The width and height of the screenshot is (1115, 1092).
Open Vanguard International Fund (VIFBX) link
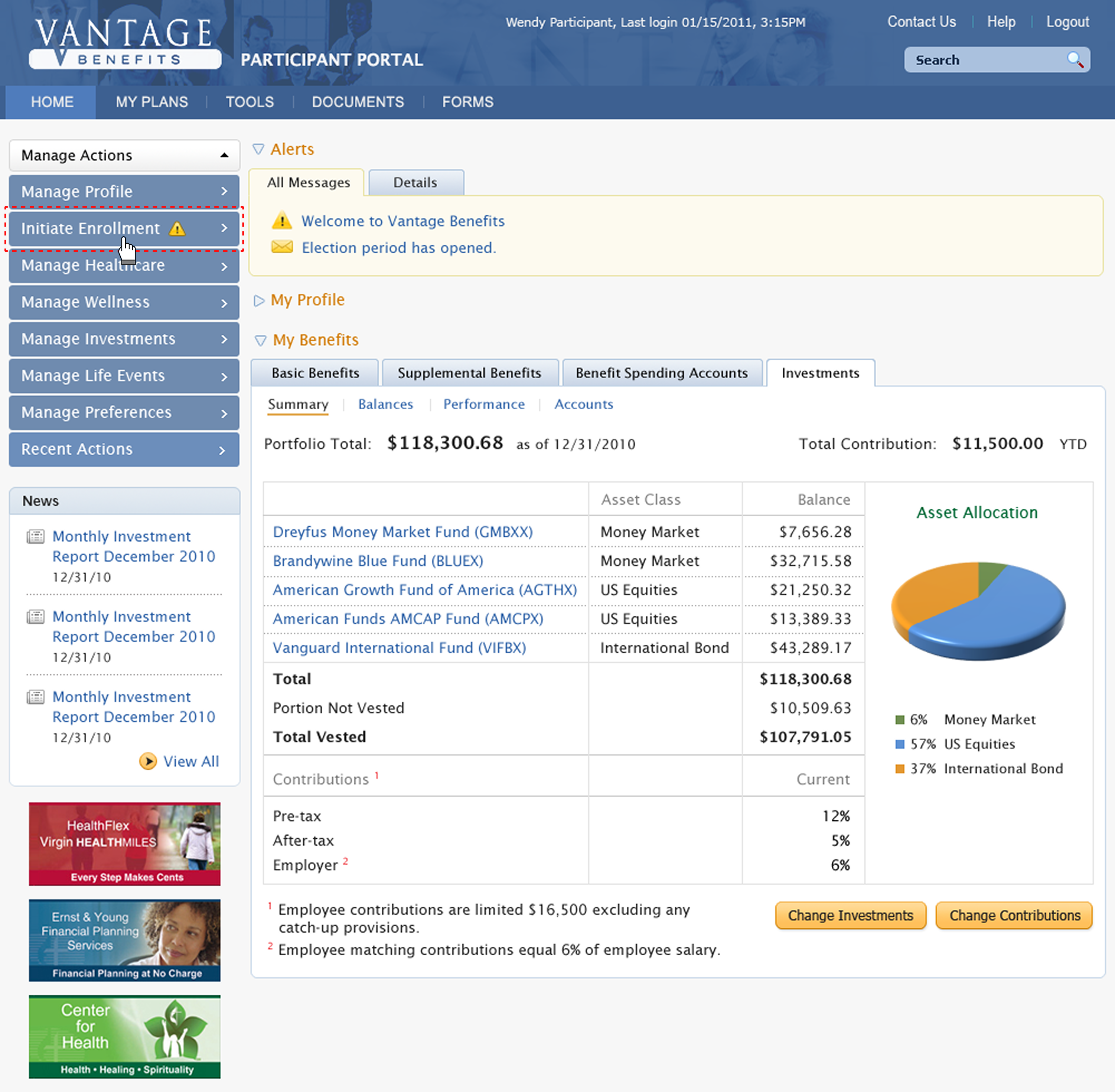tap(399, 647)
